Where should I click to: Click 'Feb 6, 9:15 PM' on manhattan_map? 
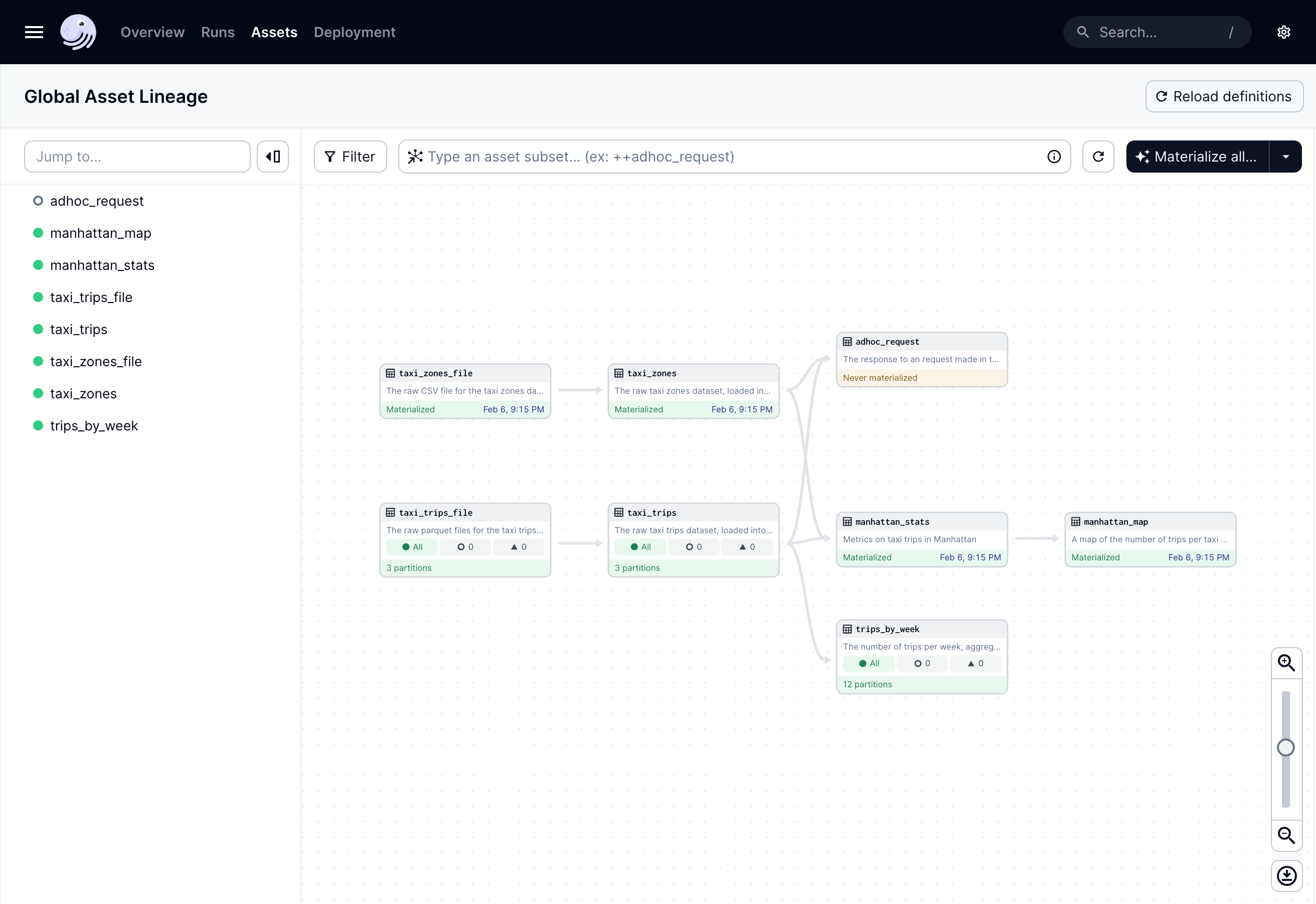(x=1199, y=557)
